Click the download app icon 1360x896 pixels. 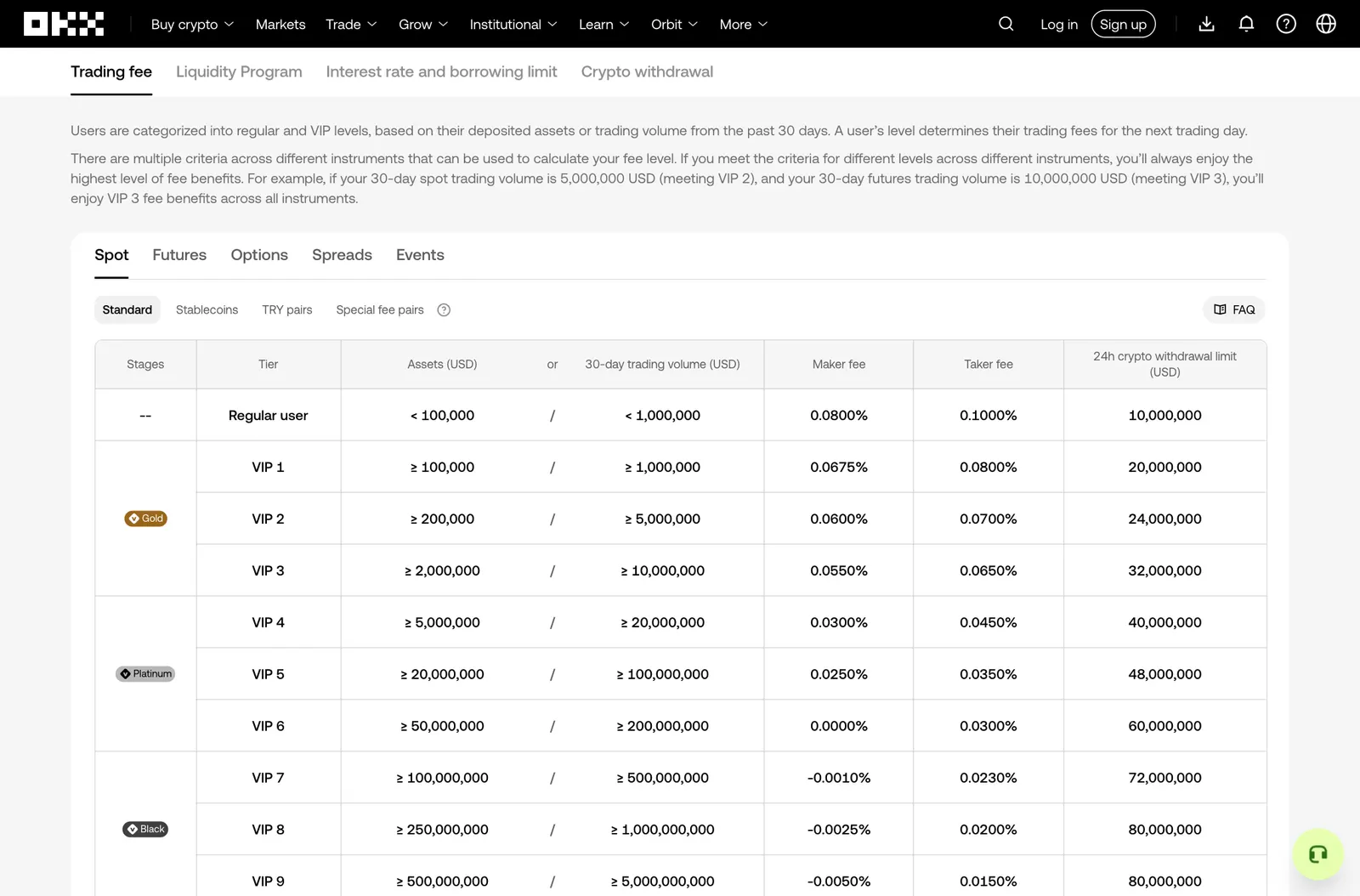(x=1206, y=24)
